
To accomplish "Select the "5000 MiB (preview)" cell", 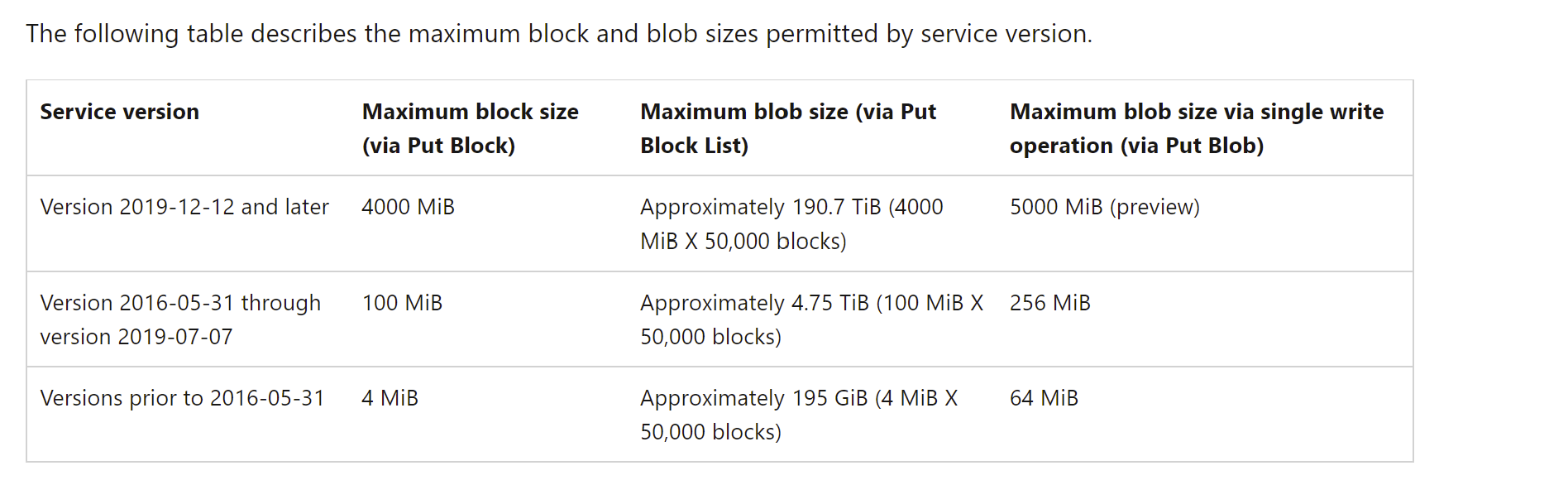I will tap(1104, 207).
